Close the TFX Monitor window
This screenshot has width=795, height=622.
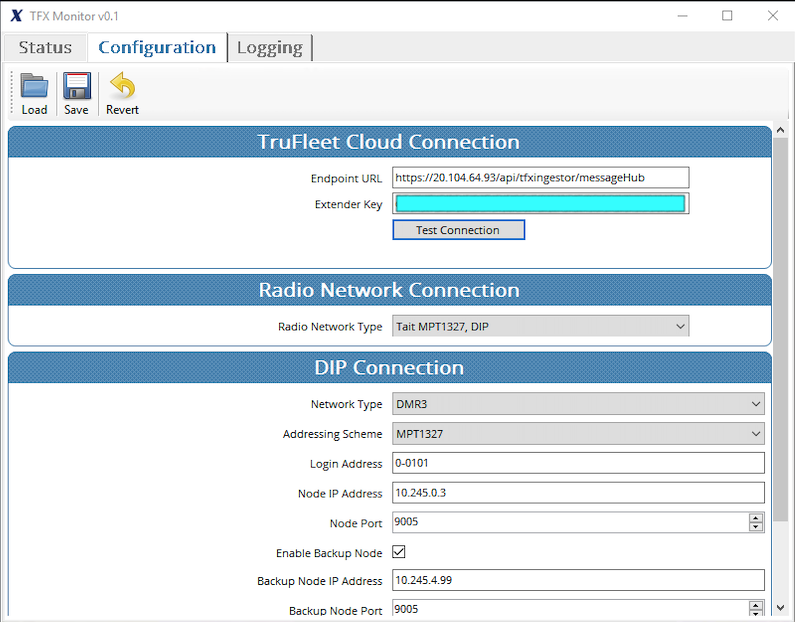pos(773,16)
